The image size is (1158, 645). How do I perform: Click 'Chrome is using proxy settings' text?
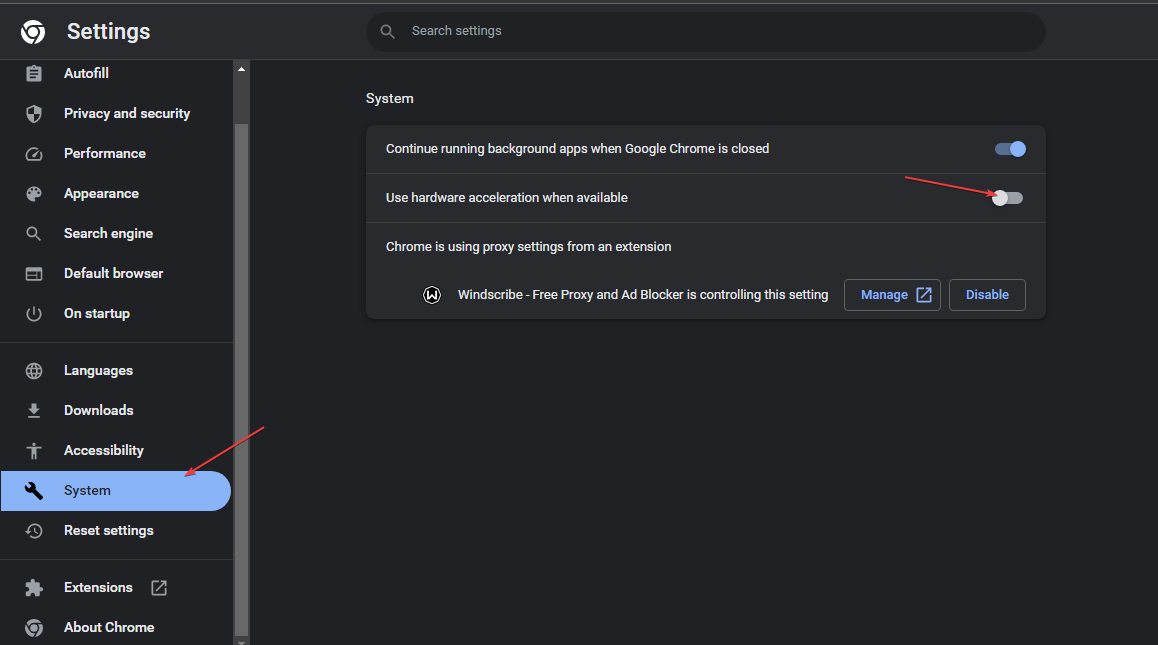[x=528, y=247]
